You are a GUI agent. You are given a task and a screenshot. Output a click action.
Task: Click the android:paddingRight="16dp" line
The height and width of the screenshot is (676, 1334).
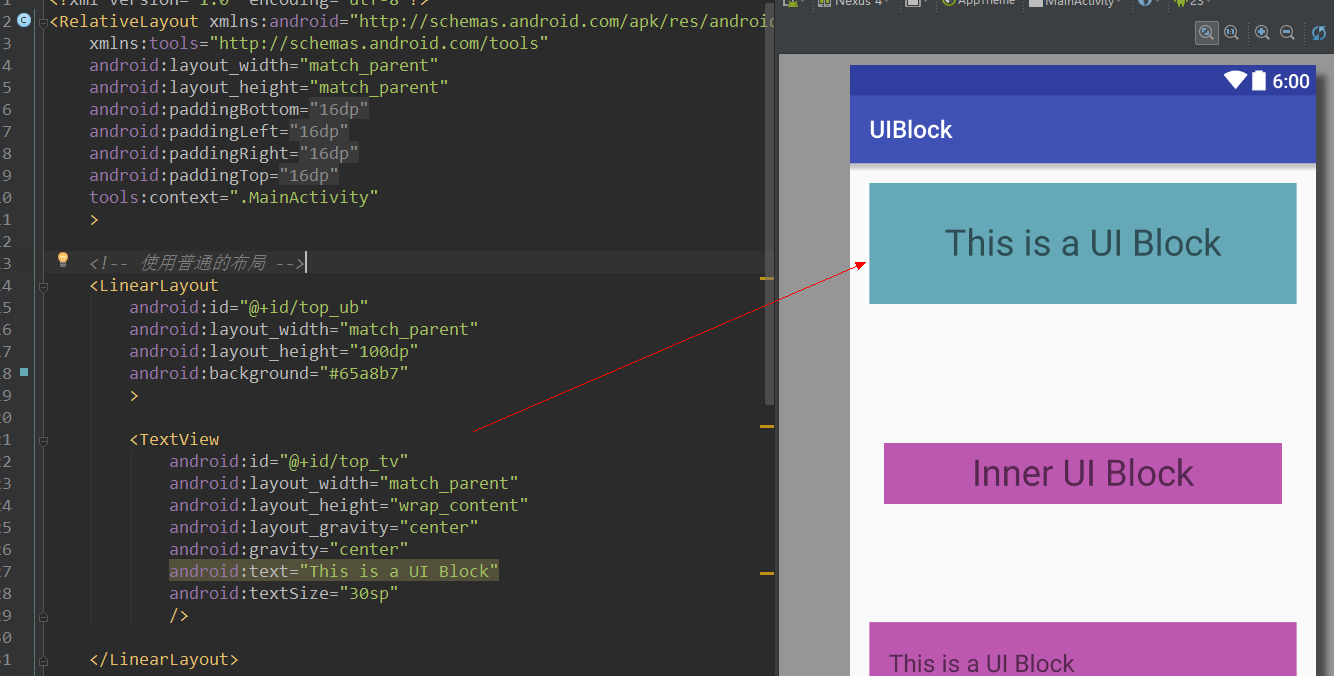pos(224,153)
